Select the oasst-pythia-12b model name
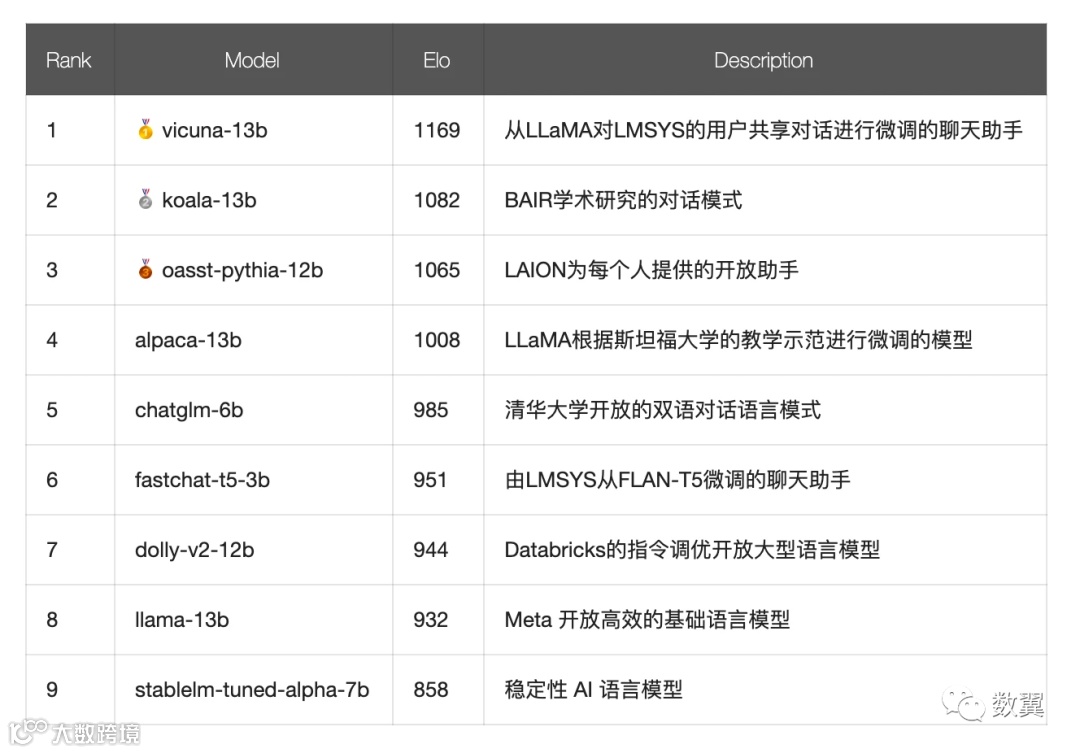This screenshot has height=753, width=1080. [242, 270]
